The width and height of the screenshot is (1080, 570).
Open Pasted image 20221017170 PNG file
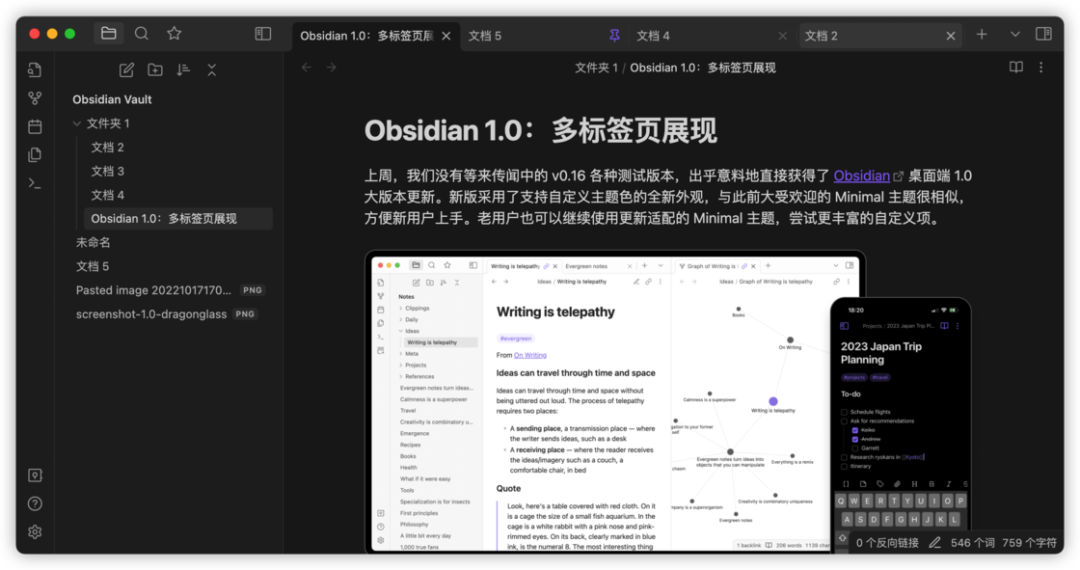[x=172, y=290]
